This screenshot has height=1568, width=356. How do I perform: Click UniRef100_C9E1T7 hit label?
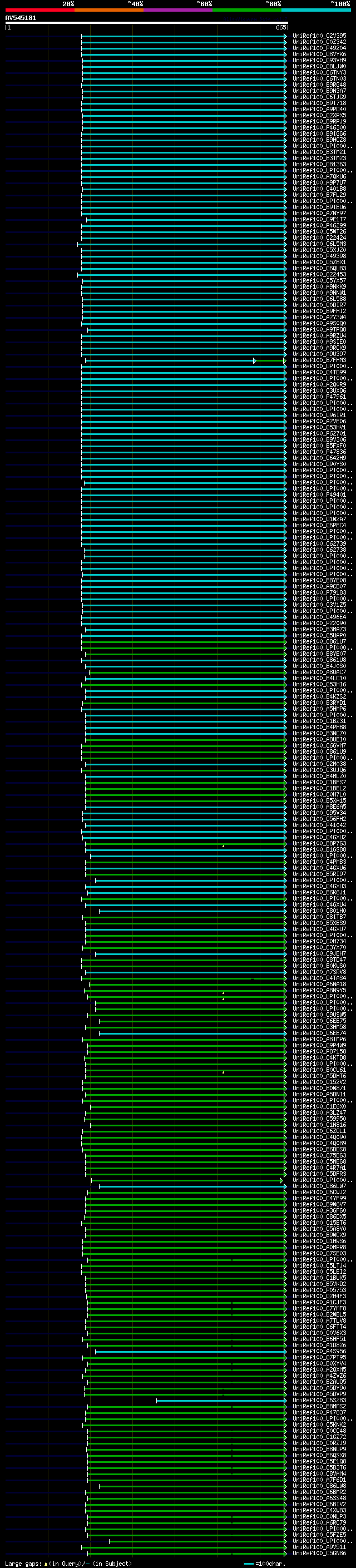[319, 220]
